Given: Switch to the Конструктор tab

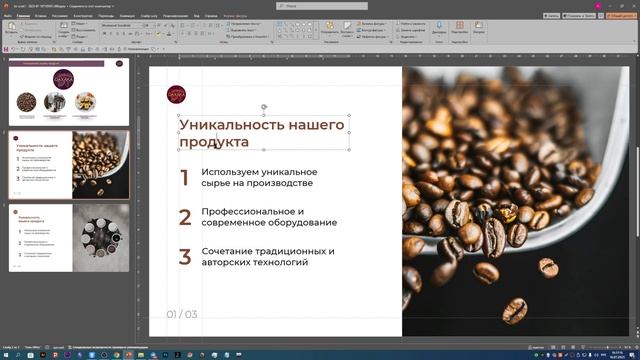Looking at the screenshot, I should pyautogui.click(x=83, y=16).
